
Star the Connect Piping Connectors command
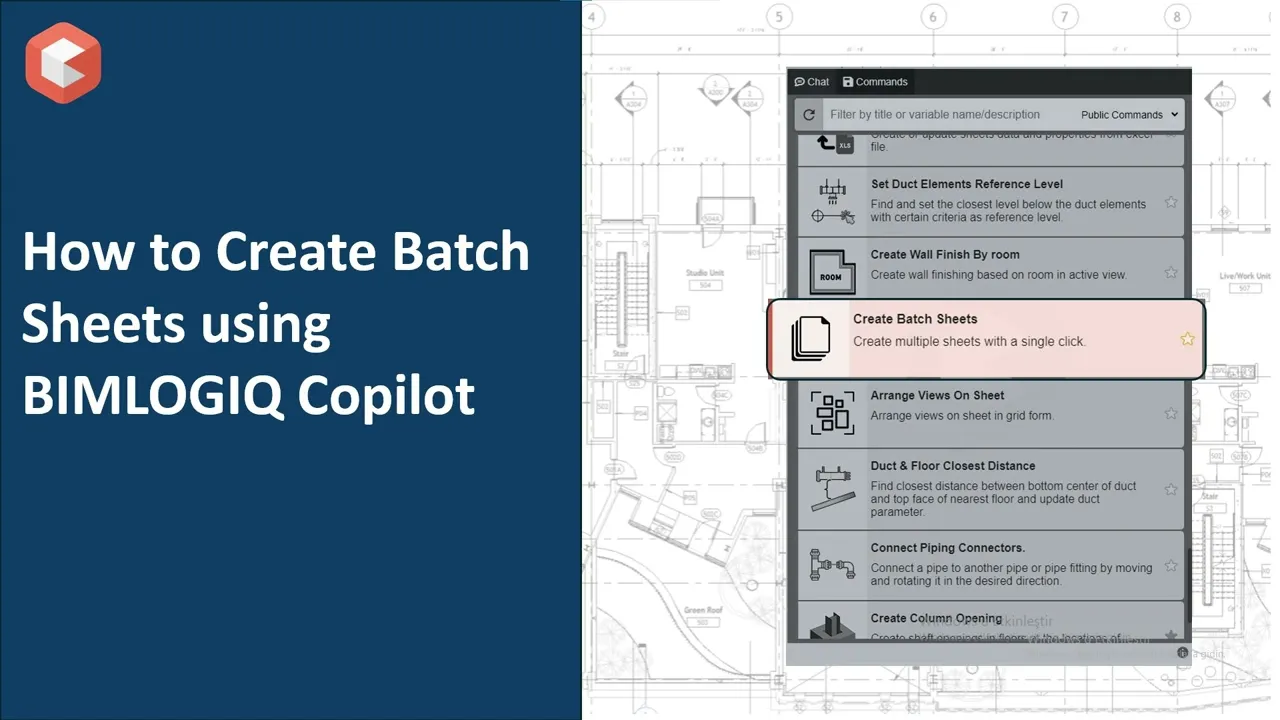pyautogui.click(x=1171, y=565)
